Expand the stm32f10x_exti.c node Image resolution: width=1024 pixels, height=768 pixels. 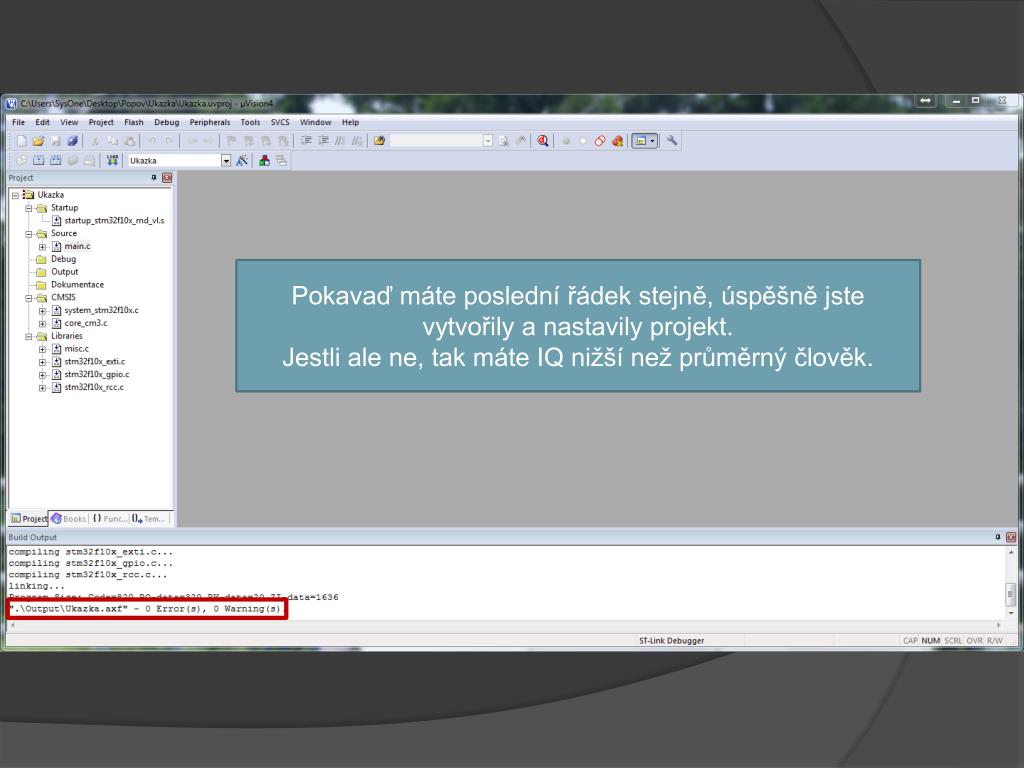point(42,362)
